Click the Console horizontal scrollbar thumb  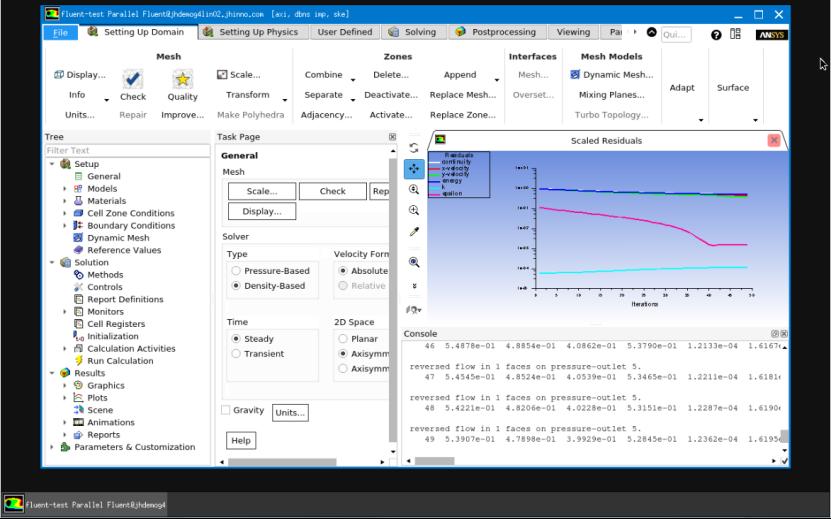[434, 461]
